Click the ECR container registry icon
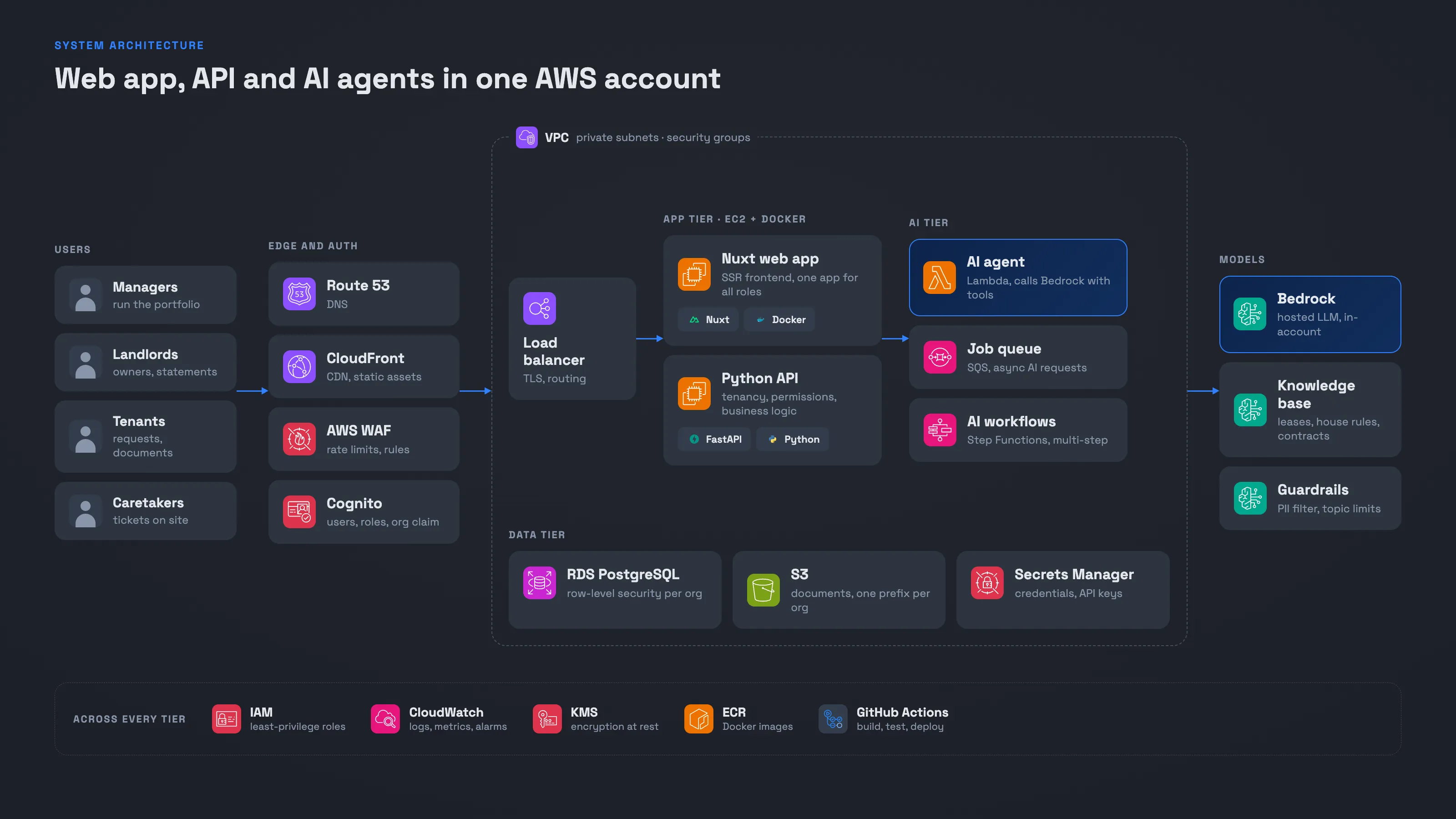The image size is (1456, 819). pos(698,719)
